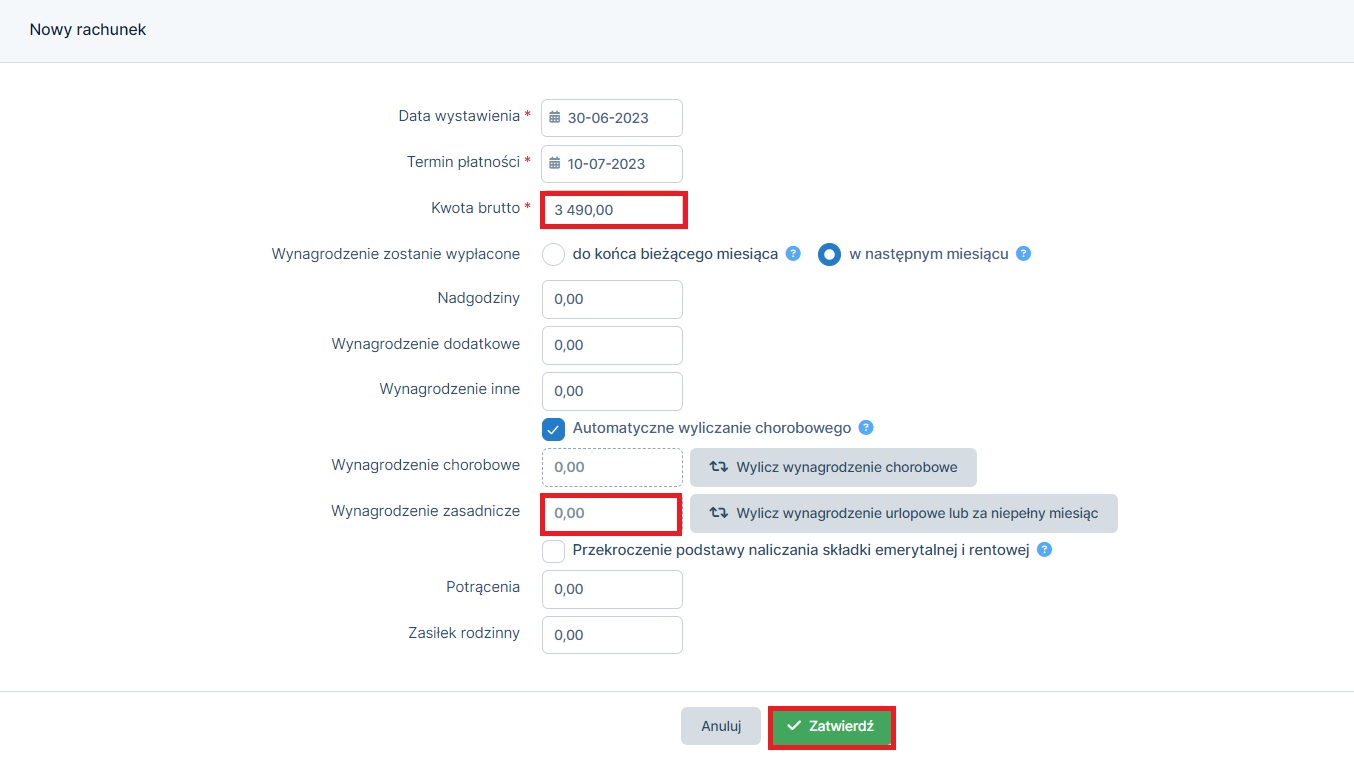Click calendar icon in Termin płatności field
This screenshot has width=1354, height=757.
(x=555, y=163)
